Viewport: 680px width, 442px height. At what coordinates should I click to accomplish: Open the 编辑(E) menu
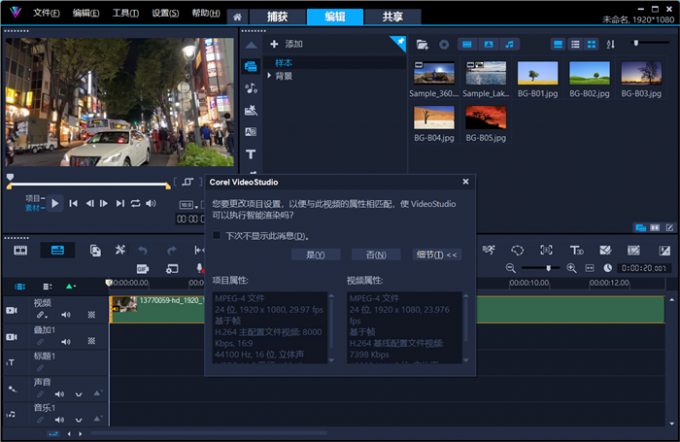pyautogui.click(x=85, y=13)
